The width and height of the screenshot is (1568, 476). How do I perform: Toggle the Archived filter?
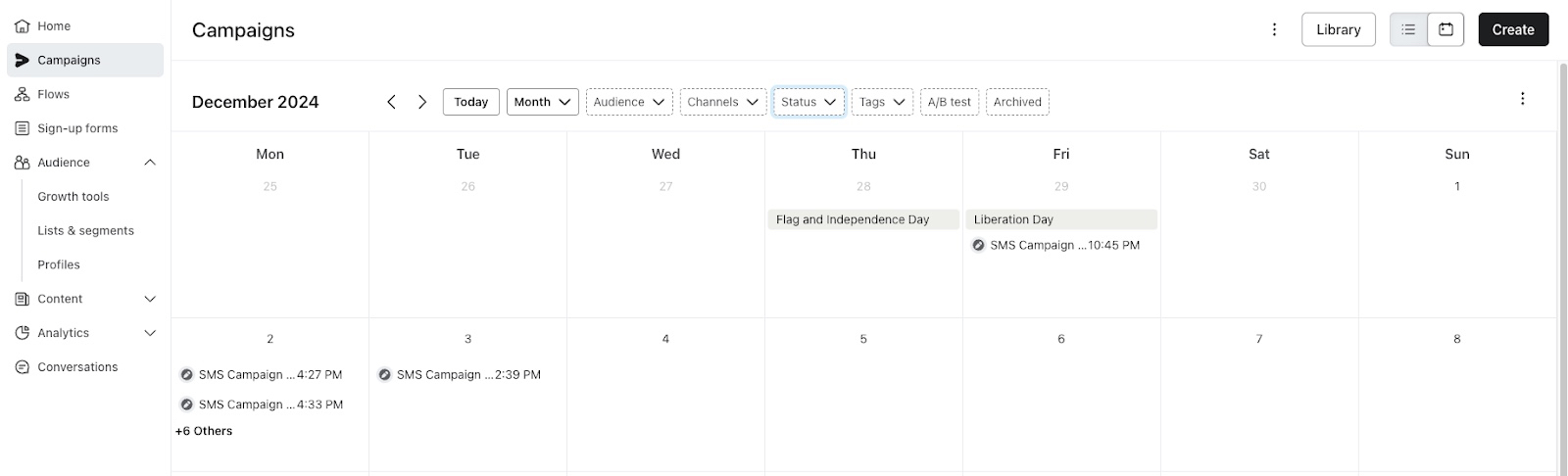(1017, 102)
